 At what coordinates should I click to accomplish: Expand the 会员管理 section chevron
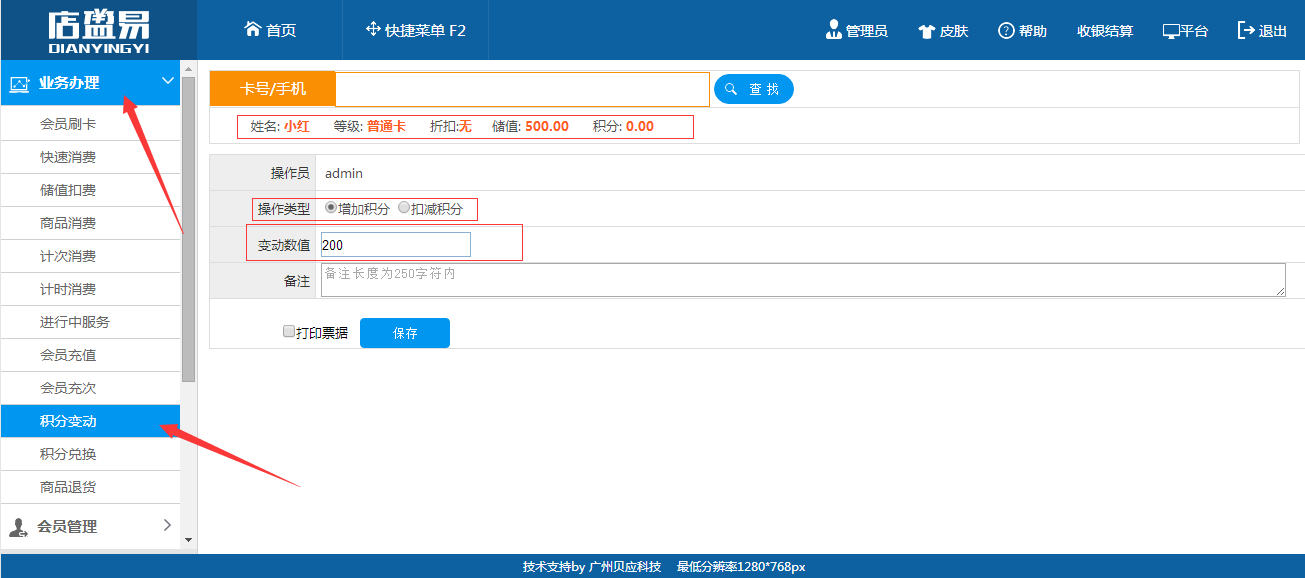click(167, 525)
